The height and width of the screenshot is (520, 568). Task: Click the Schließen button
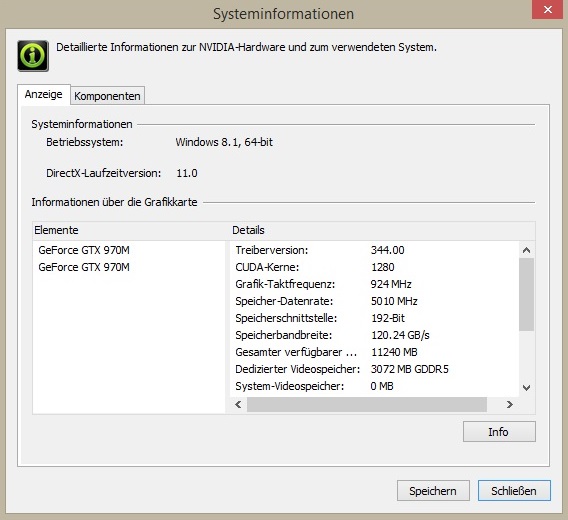click(514, 491)
